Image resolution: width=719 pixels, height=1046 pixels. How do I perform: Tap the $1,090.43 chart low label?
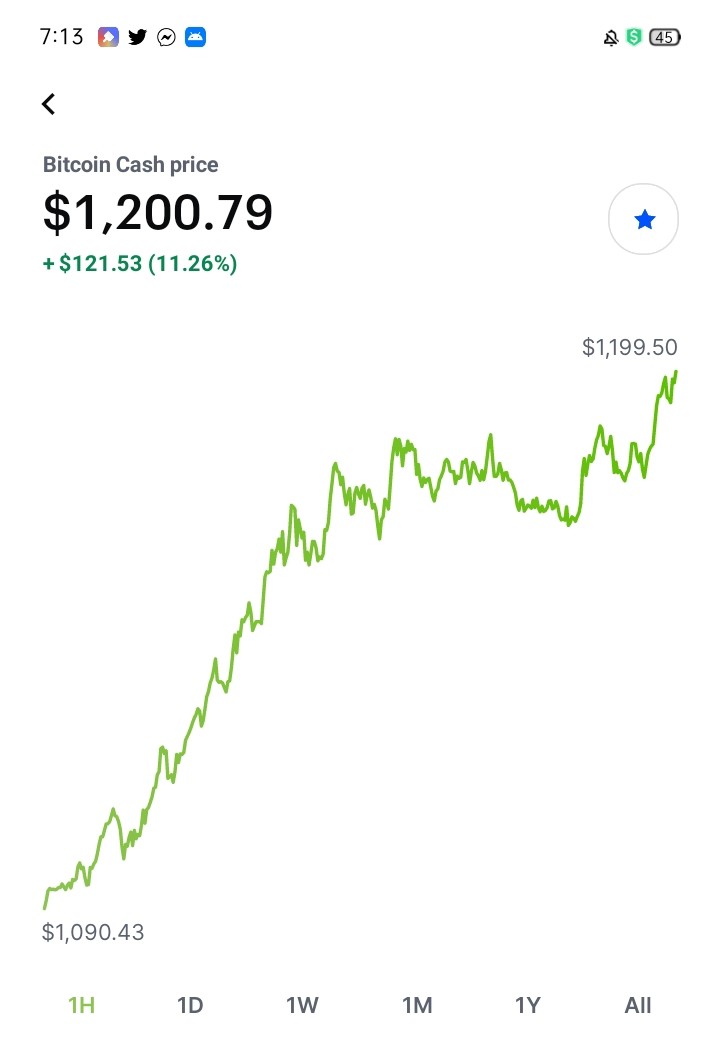click(x=93, y=932)
